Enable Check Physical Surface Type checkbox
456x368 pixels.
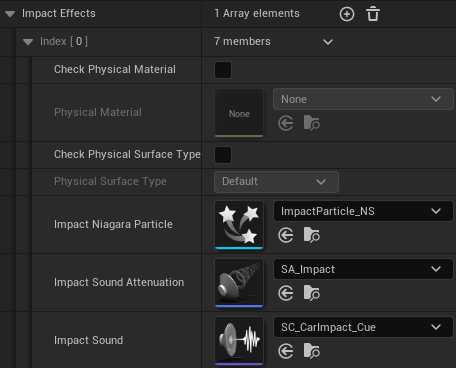(223, 155)
